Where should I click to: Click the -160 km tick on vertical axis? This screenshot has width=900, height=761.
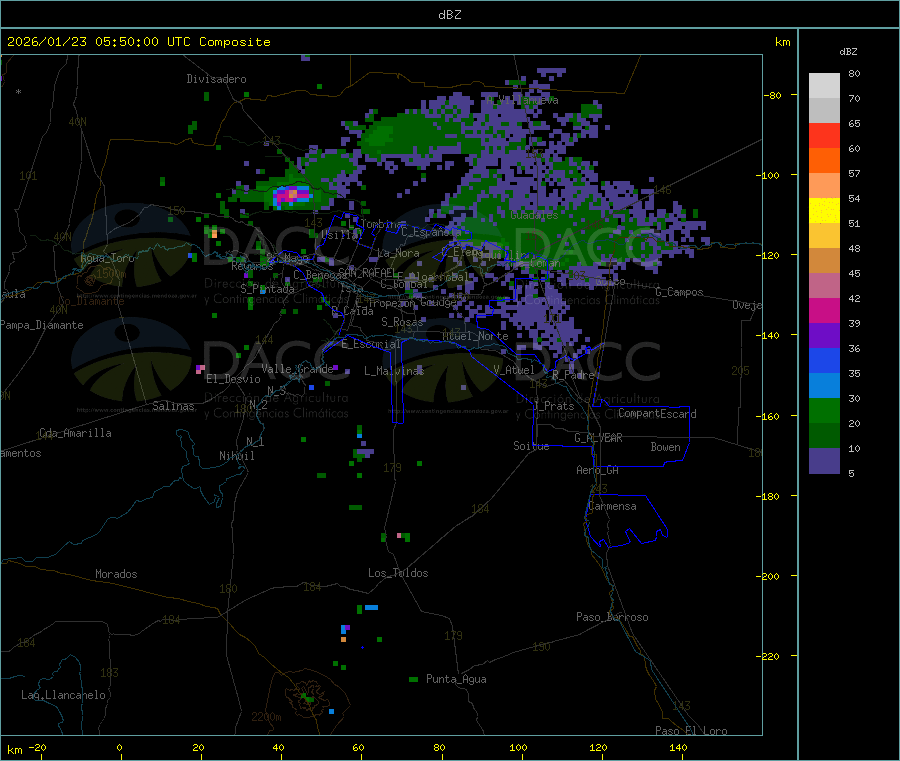point(767,416)
